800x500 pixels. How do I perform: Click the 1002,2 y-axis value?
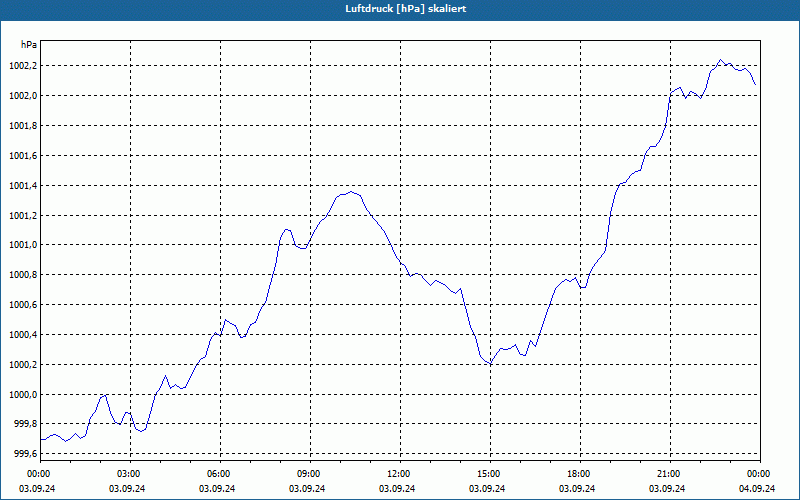point(23,66)
